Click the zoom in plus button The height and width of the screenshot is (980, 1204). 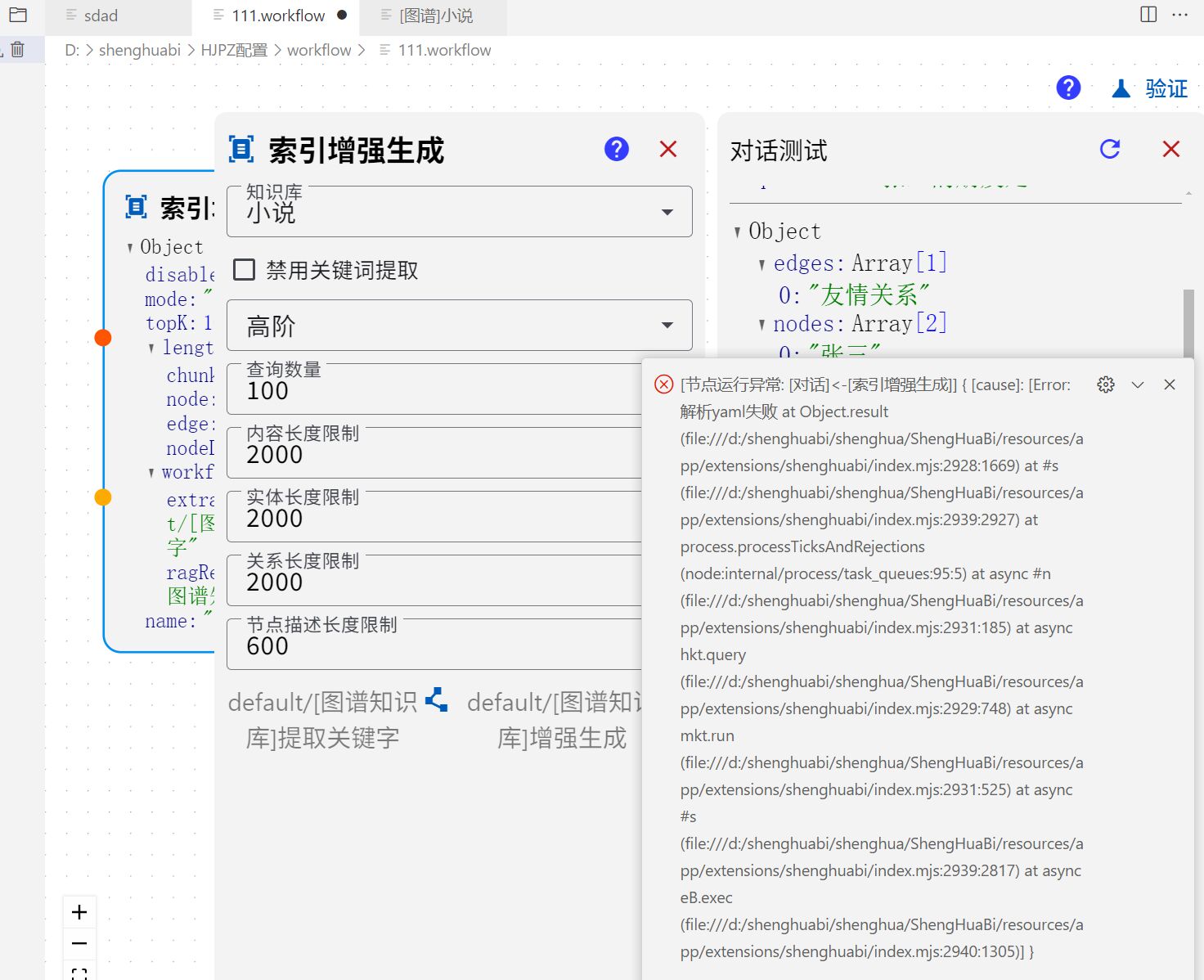79,912
